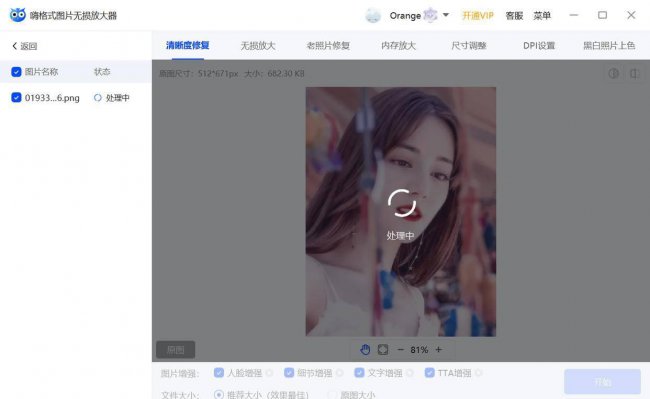
Task: Click the 开始 start button
Action: tap(602, 382)
